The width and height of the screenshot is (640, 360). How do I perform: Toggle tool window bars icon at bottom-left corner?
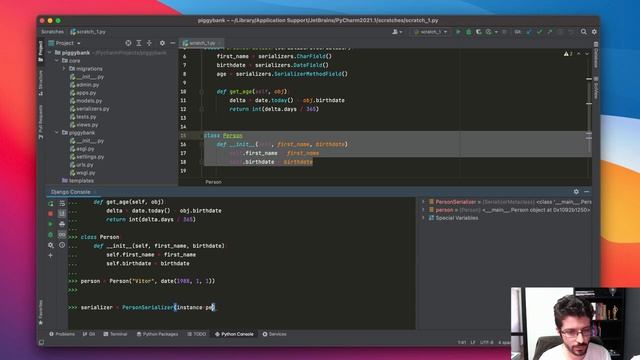click(41, 342)
